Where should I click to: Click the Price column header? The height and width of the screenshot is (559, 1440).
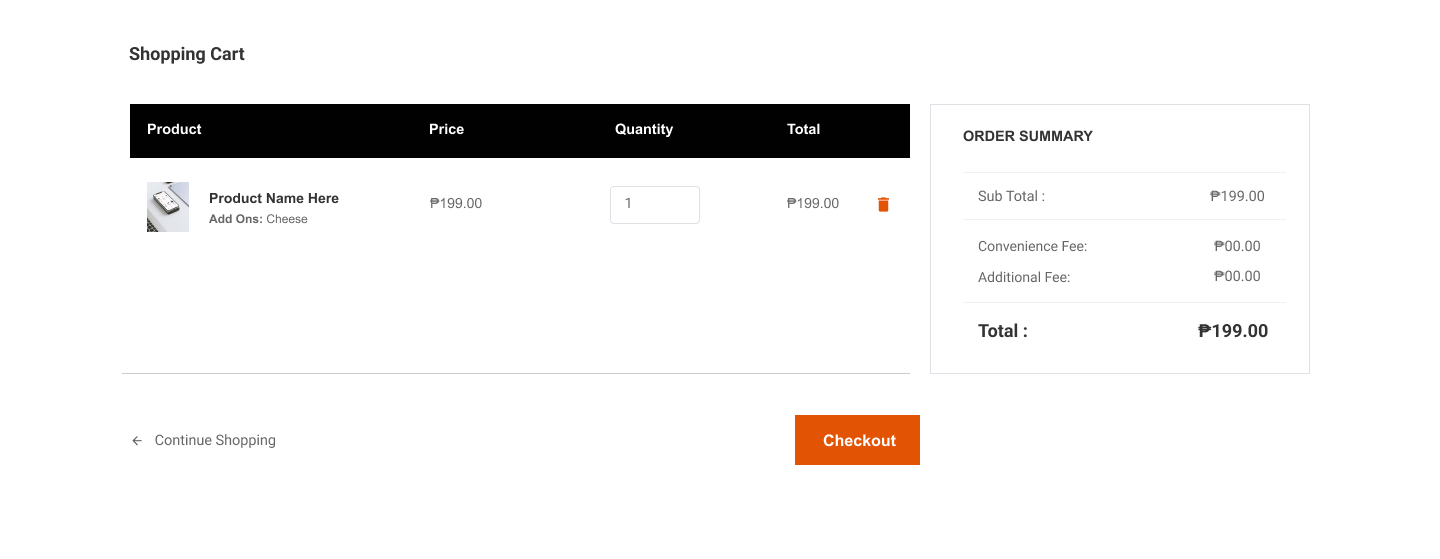pyautogui.click(x=446, y=129)
